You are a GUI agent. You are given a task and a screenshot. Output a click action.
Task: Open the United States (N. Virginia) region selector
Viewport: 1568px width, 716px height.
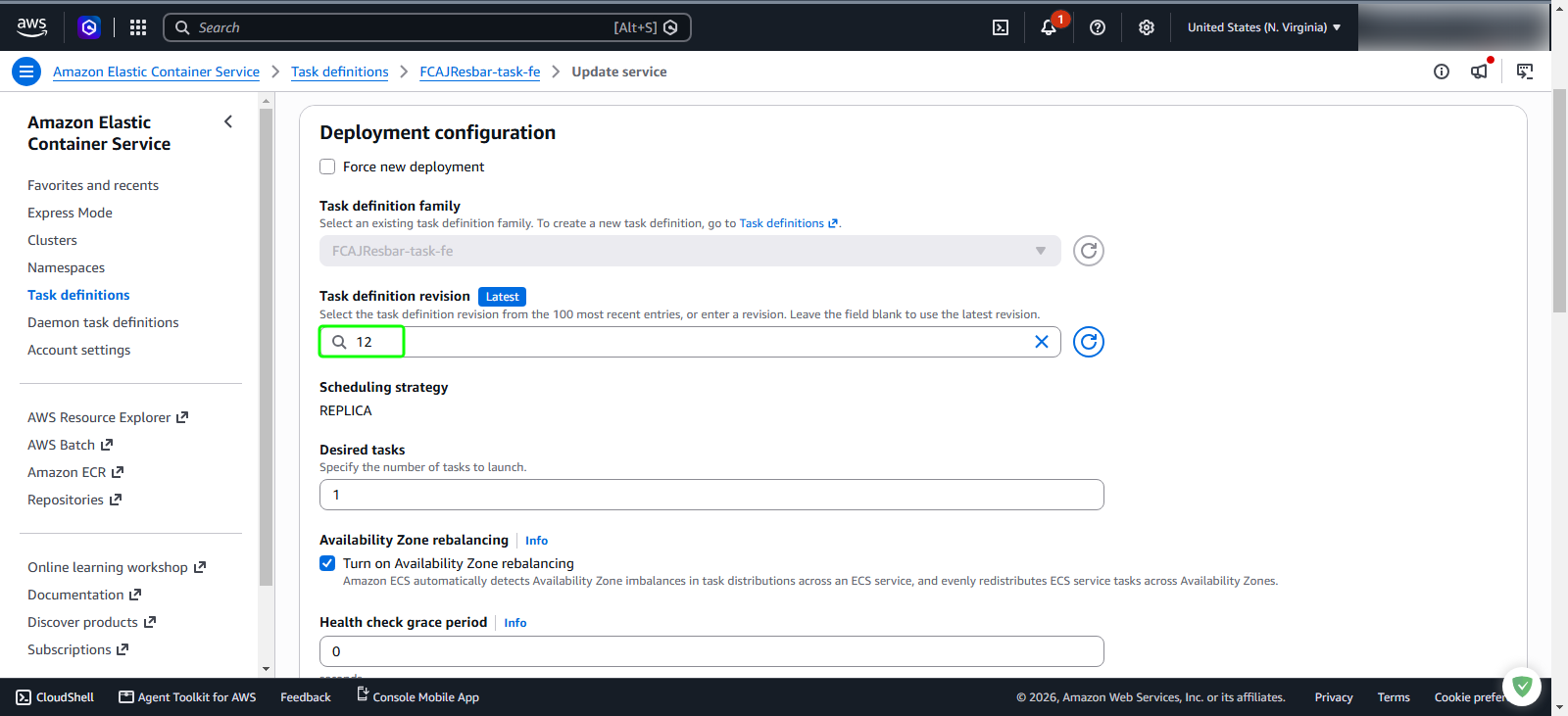click(x=1264, y=27)
